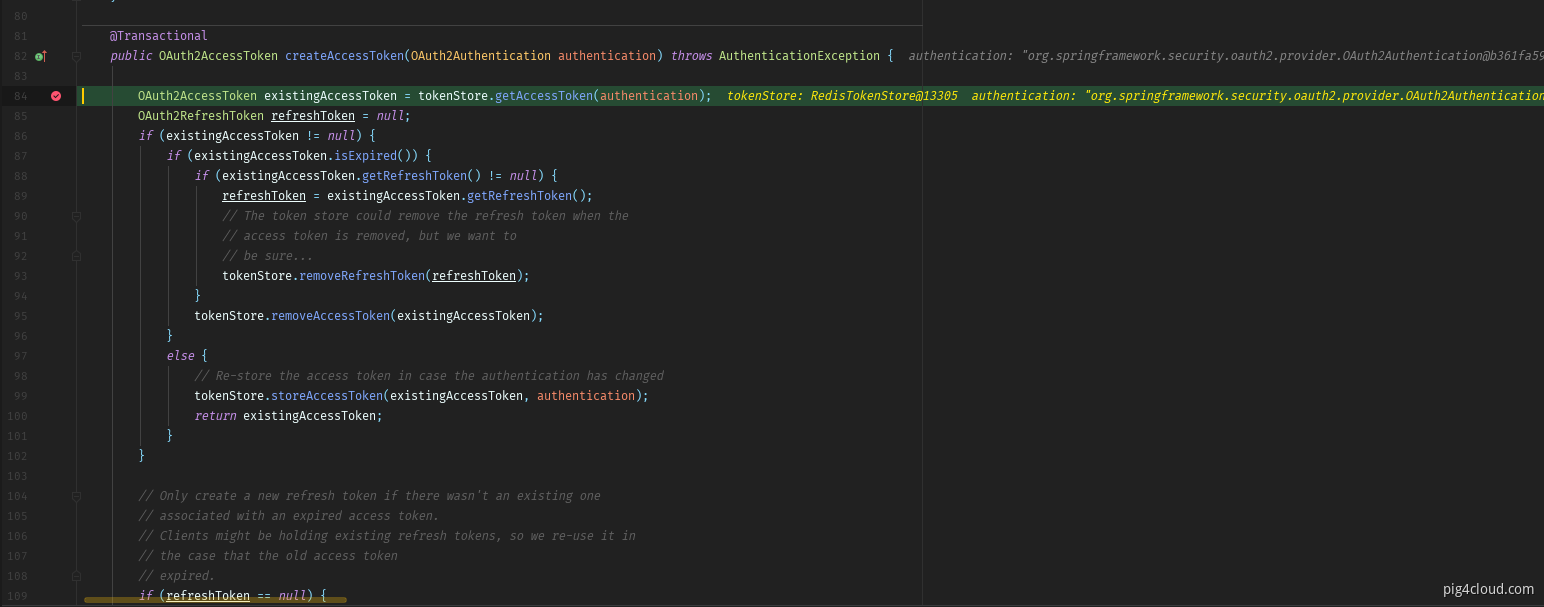Remove the breakpoint on line 84

(56, 96)
